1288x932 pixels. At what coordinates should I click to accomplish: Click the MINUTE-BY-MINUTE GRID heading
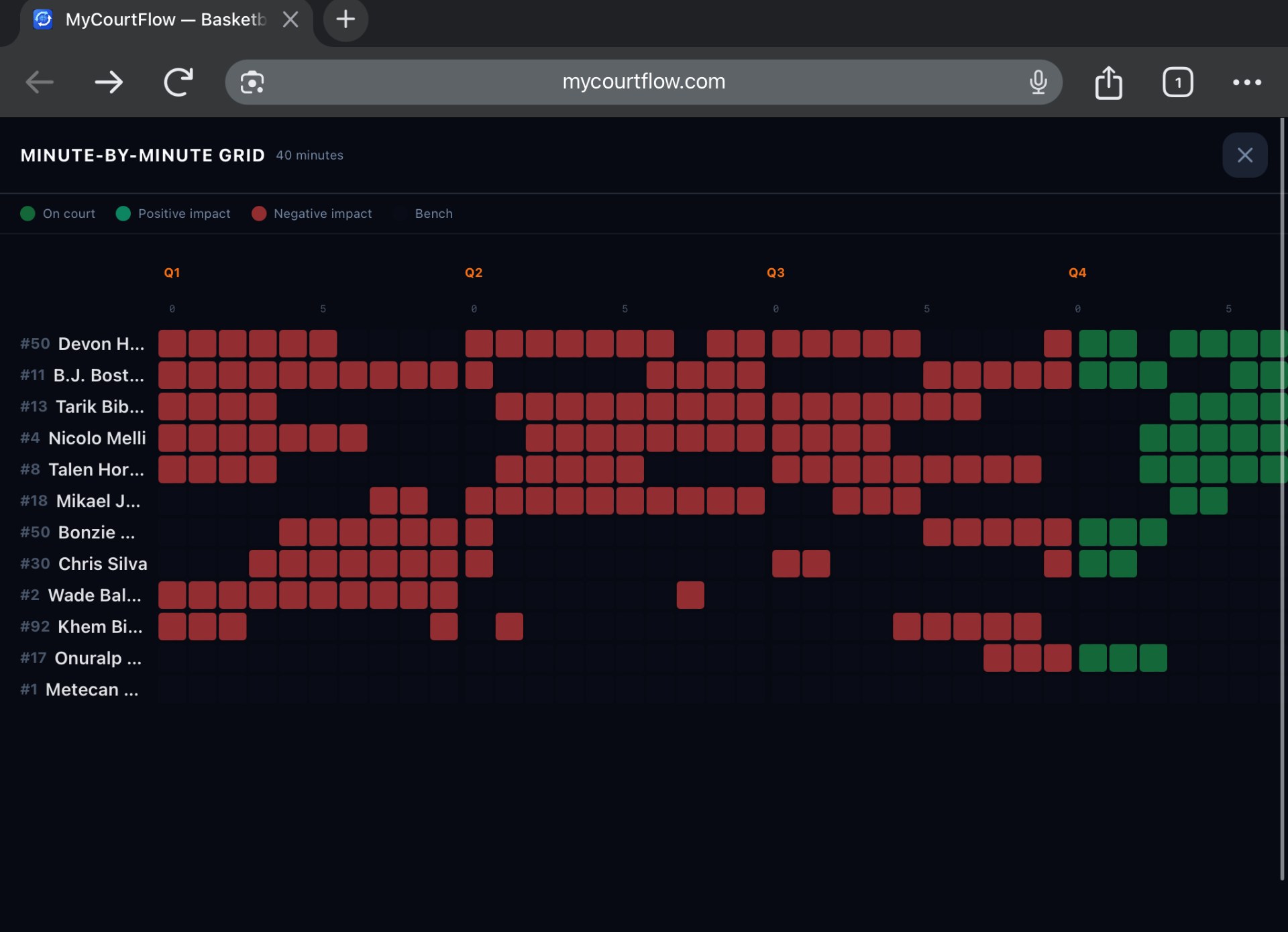pos(143,156)
